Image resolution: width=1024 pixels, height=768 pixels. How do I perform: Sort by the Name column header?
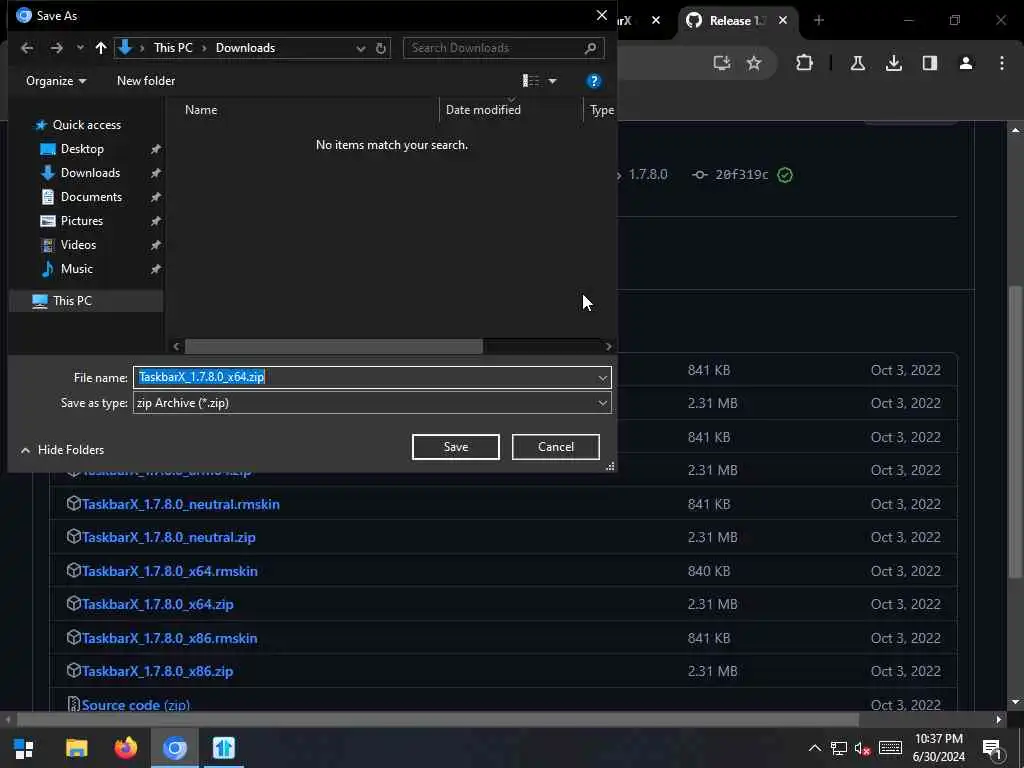click(201, 110)
